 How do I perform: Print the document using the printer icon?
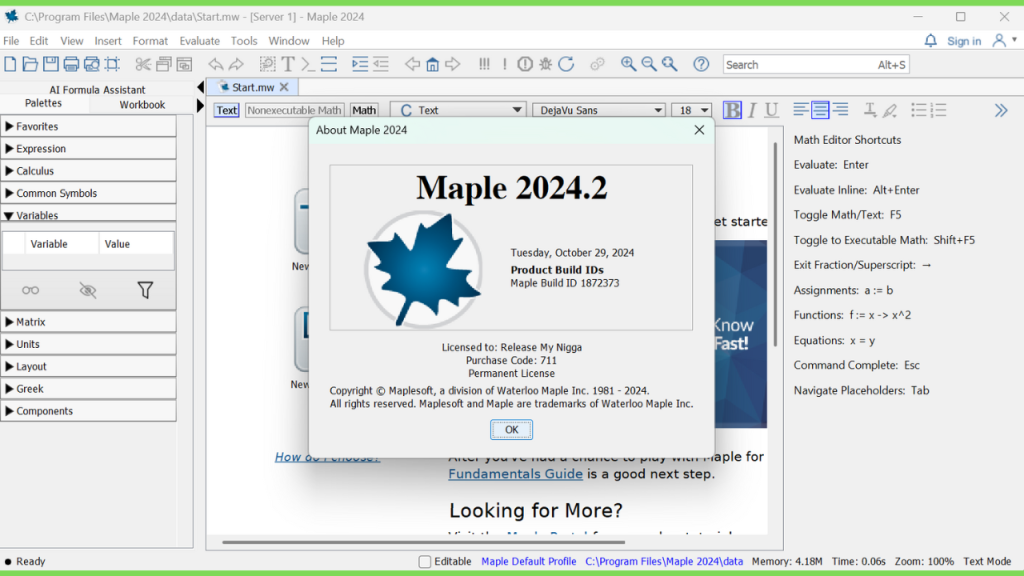tap(71, 64)
